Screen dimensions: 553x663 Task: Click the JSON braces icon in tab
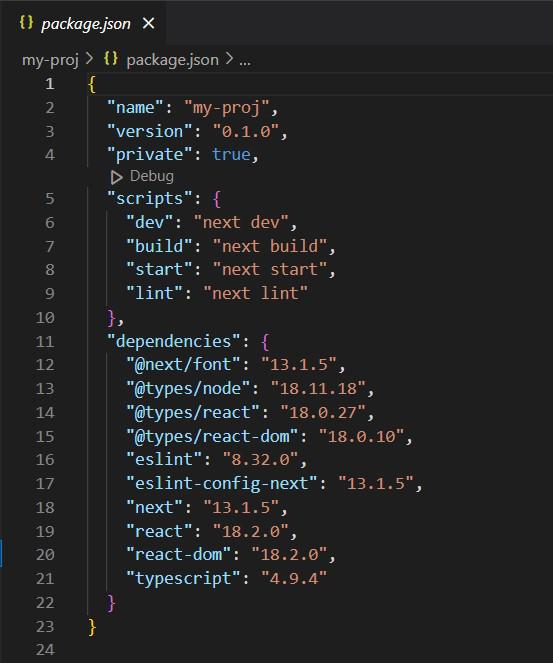[26, 22]
